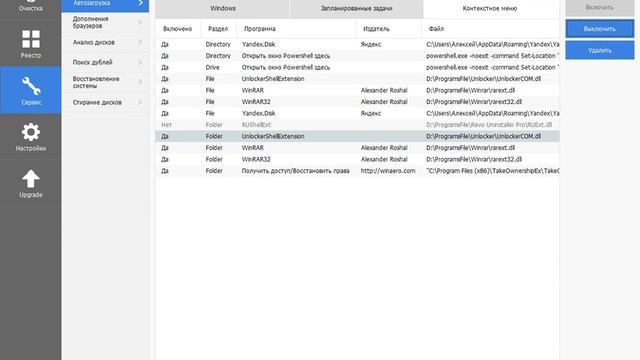The image size is (640, 360).
Task: Click the Включить button
Action: pyautogui.click(x=600, y=7)
